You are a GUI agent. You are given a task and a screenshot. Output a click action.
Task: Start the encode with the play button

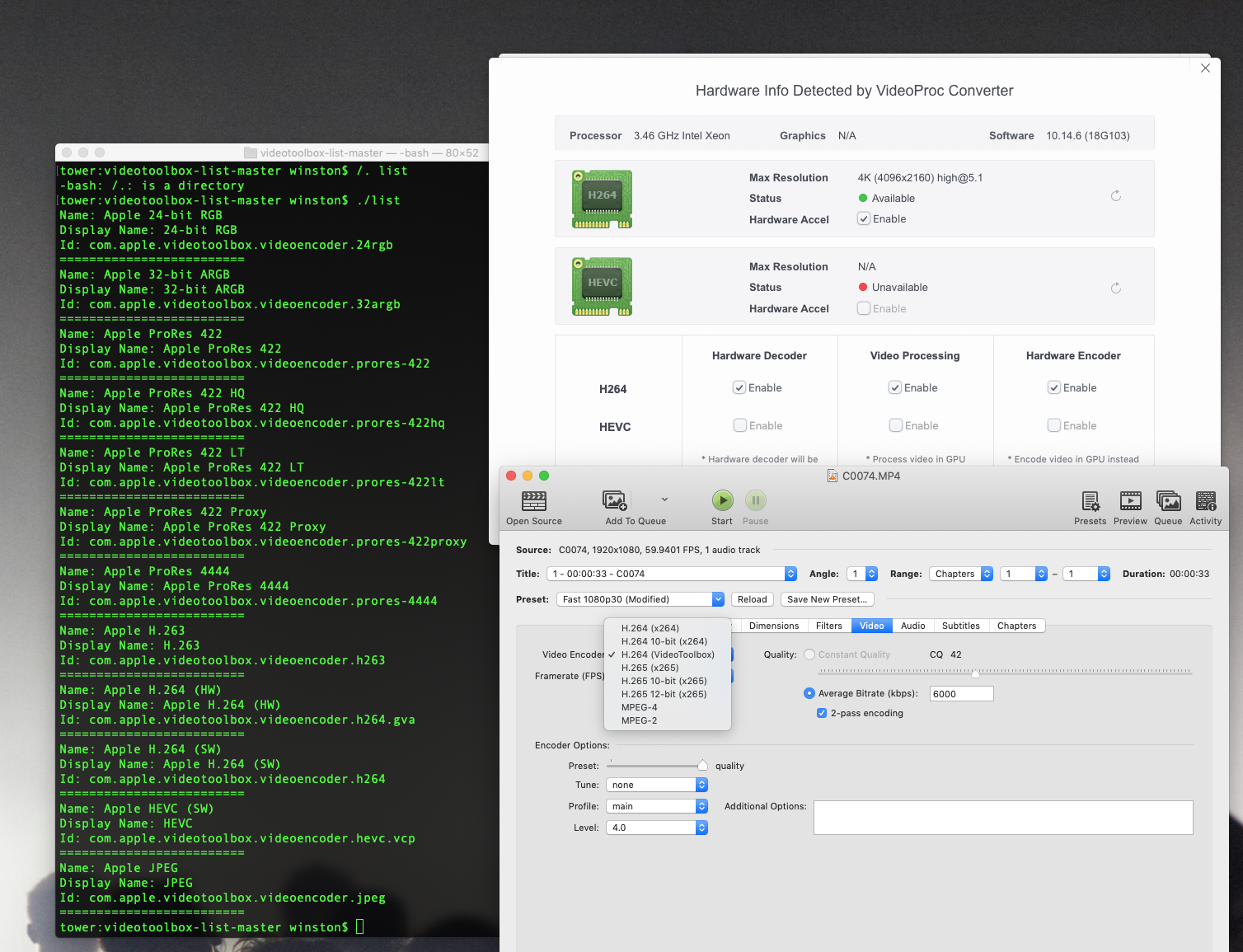coord(722,500)
